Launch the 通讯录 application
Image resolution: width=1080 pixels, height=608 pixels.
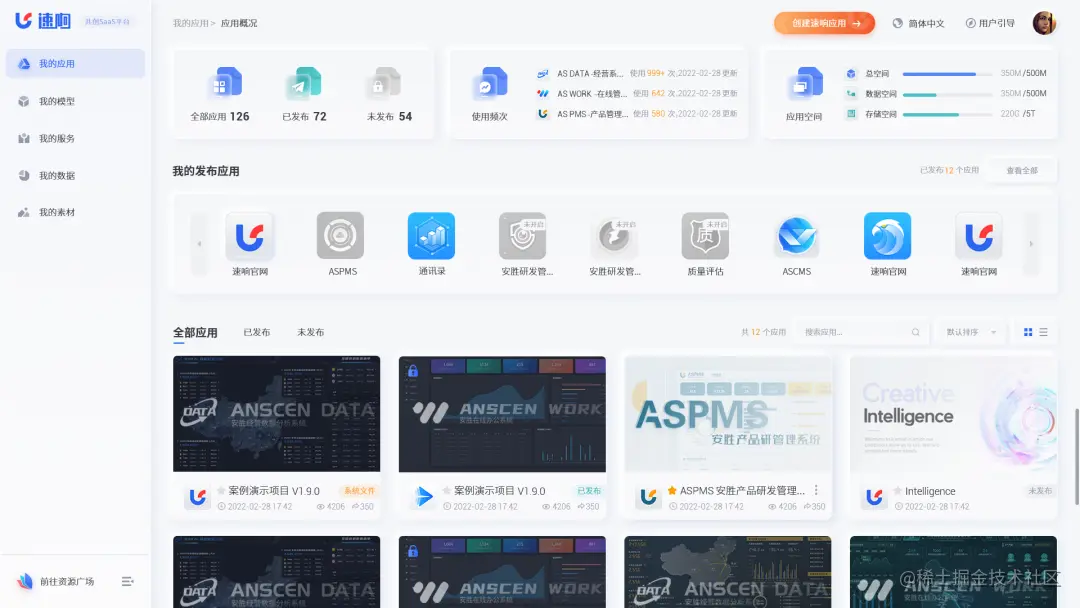click(x=431, y=232)
